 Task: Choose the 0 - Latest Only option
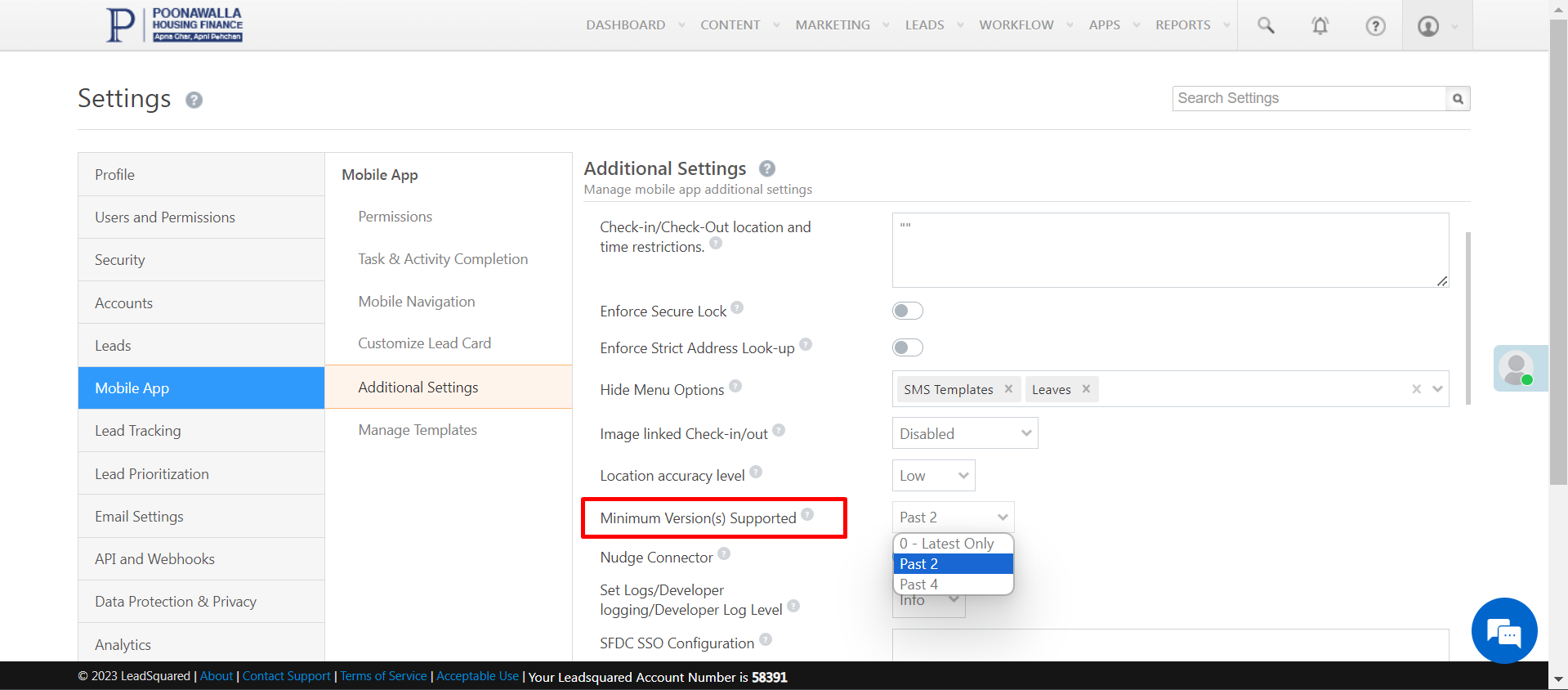pos(954,544)
